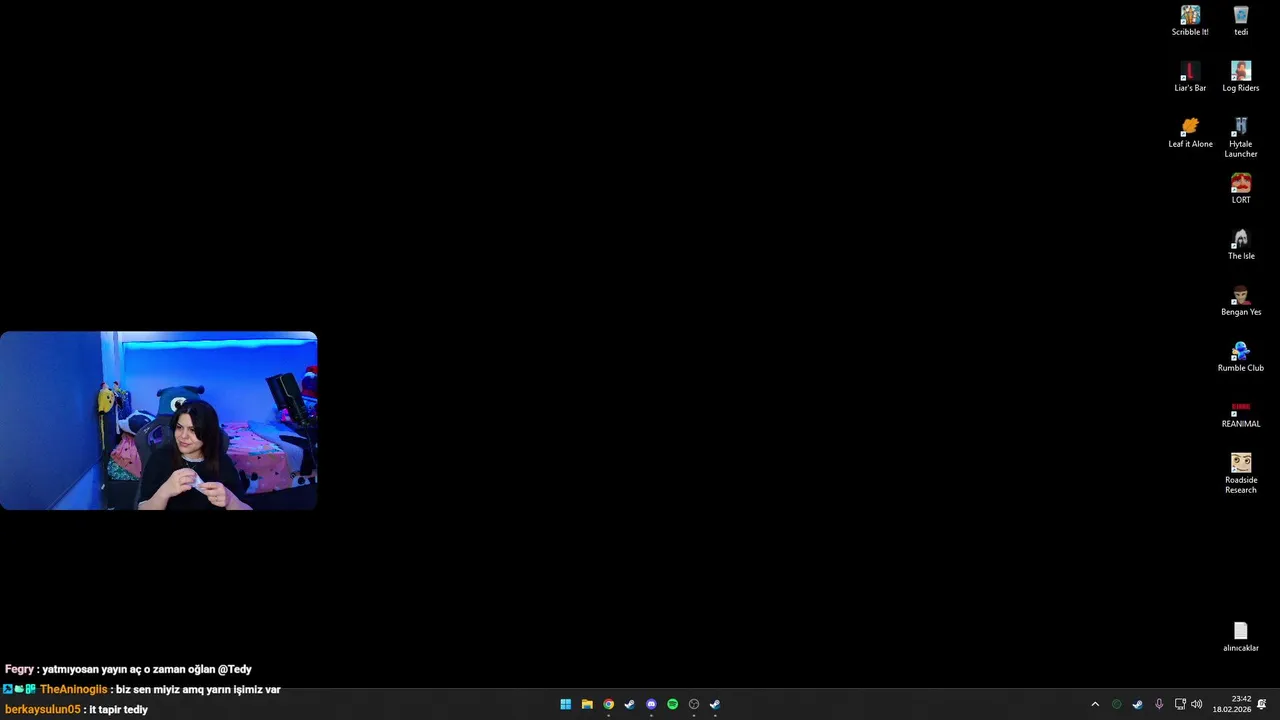Click the green circle tray icon
The width and height of the screenshot is (1280, 720).
pos(1117,704)
